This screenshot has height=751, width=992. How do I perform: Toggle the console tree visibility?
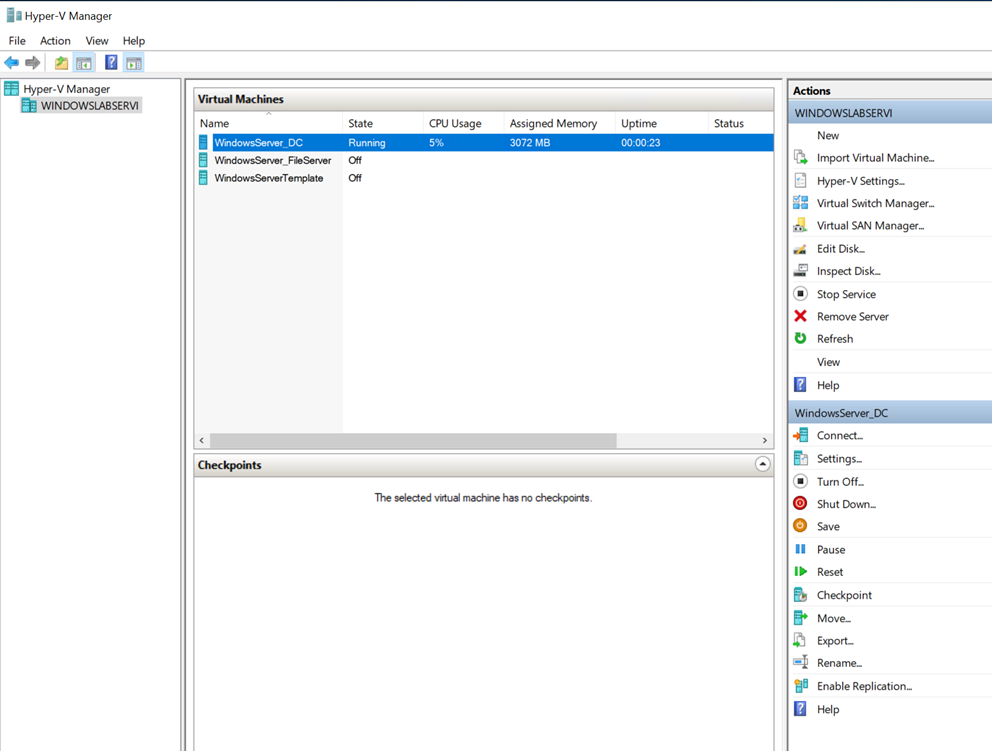coord(84,61)
